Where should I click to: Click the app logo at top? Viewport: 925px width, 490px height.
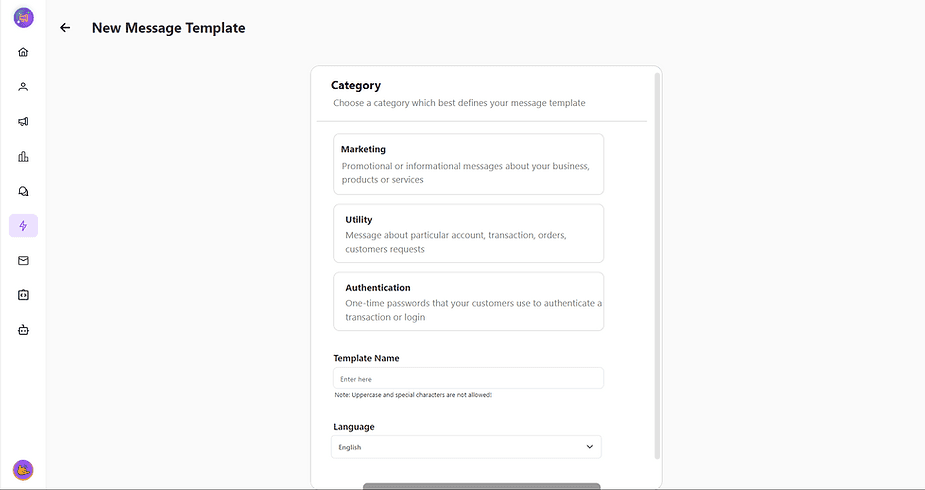point(23,17)
